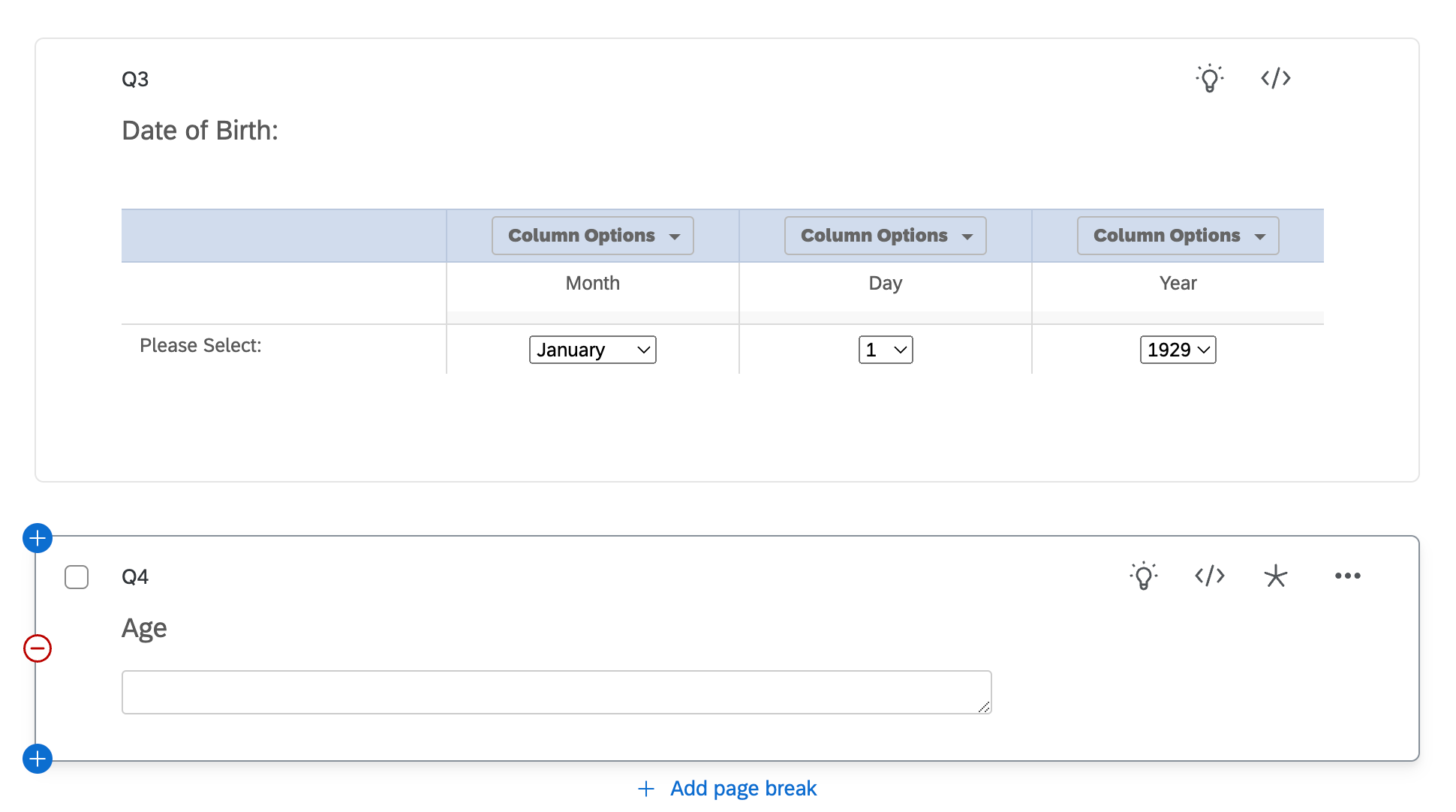Click the plus button below Q4
The width and height of the screenshot is (1456, 812).
click(37, 758)
